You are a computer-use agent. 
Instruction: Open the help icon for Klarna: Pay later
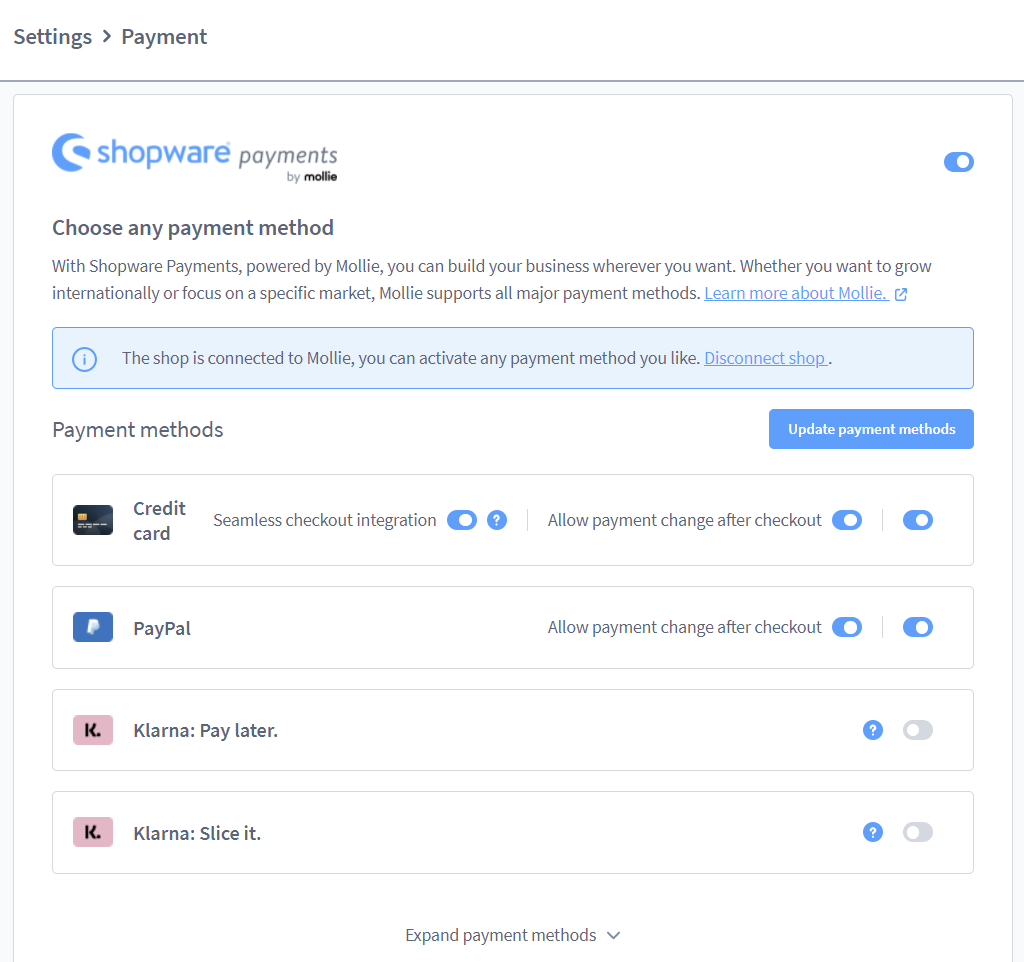click(873, 730)
